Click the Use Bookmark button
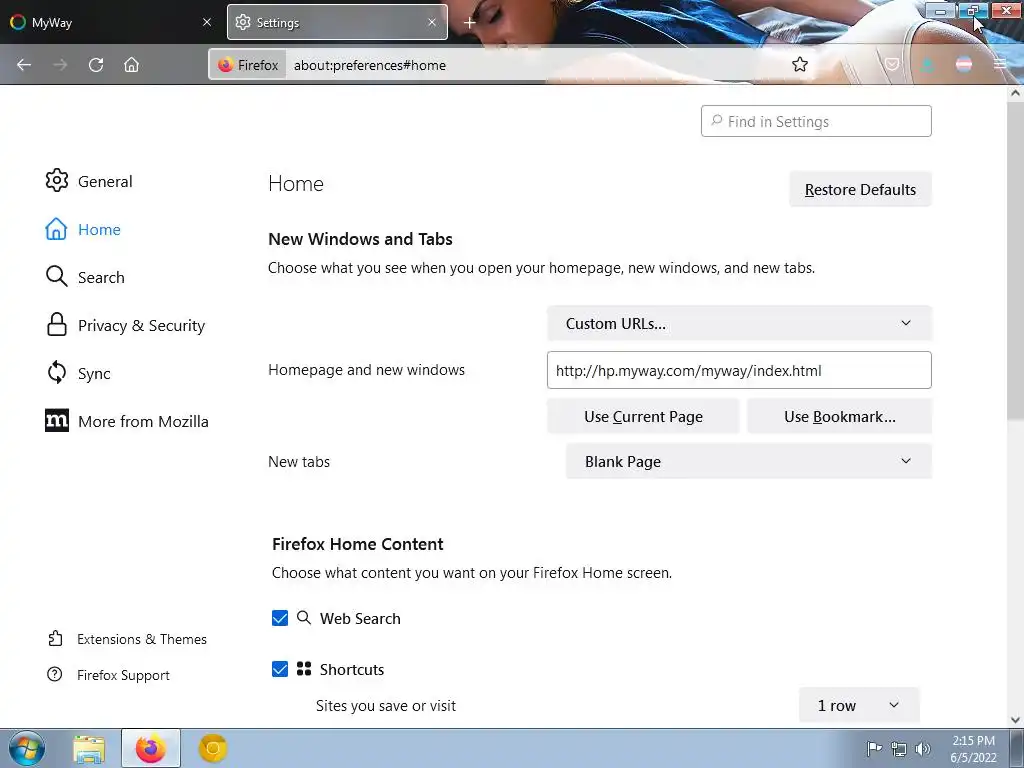 839,416
